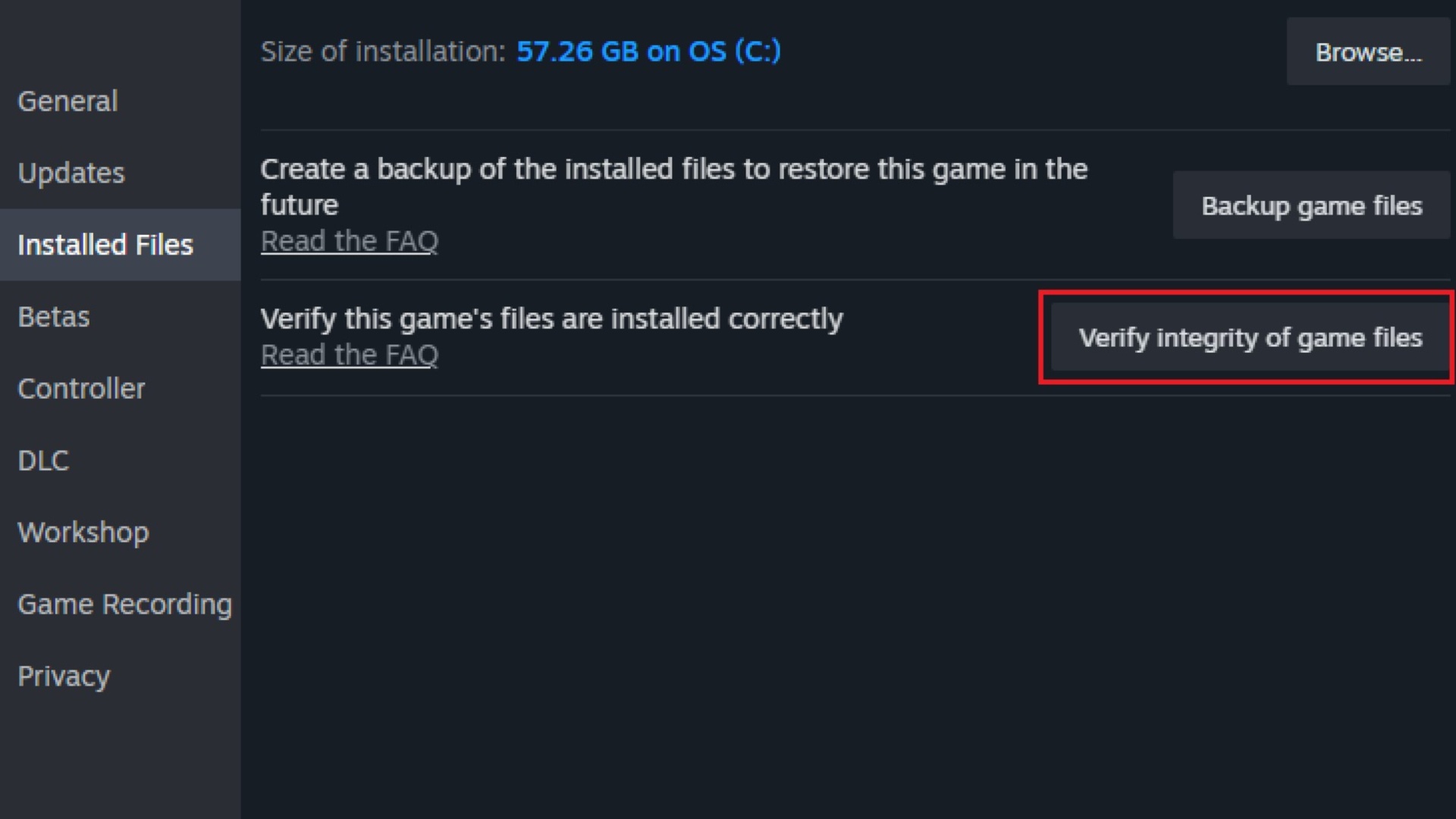The image size is (1456, 819).
Task: Open the FAQ about verifying game files
Action: pyautogui.click(x=349, y=353)
